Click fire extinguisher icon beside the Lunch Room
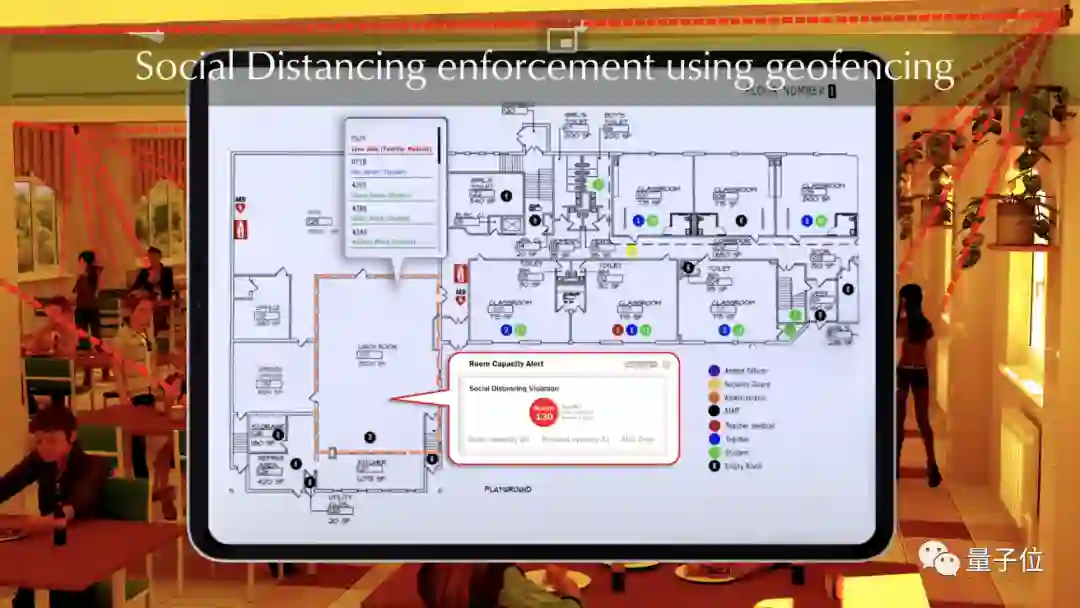 460,273
